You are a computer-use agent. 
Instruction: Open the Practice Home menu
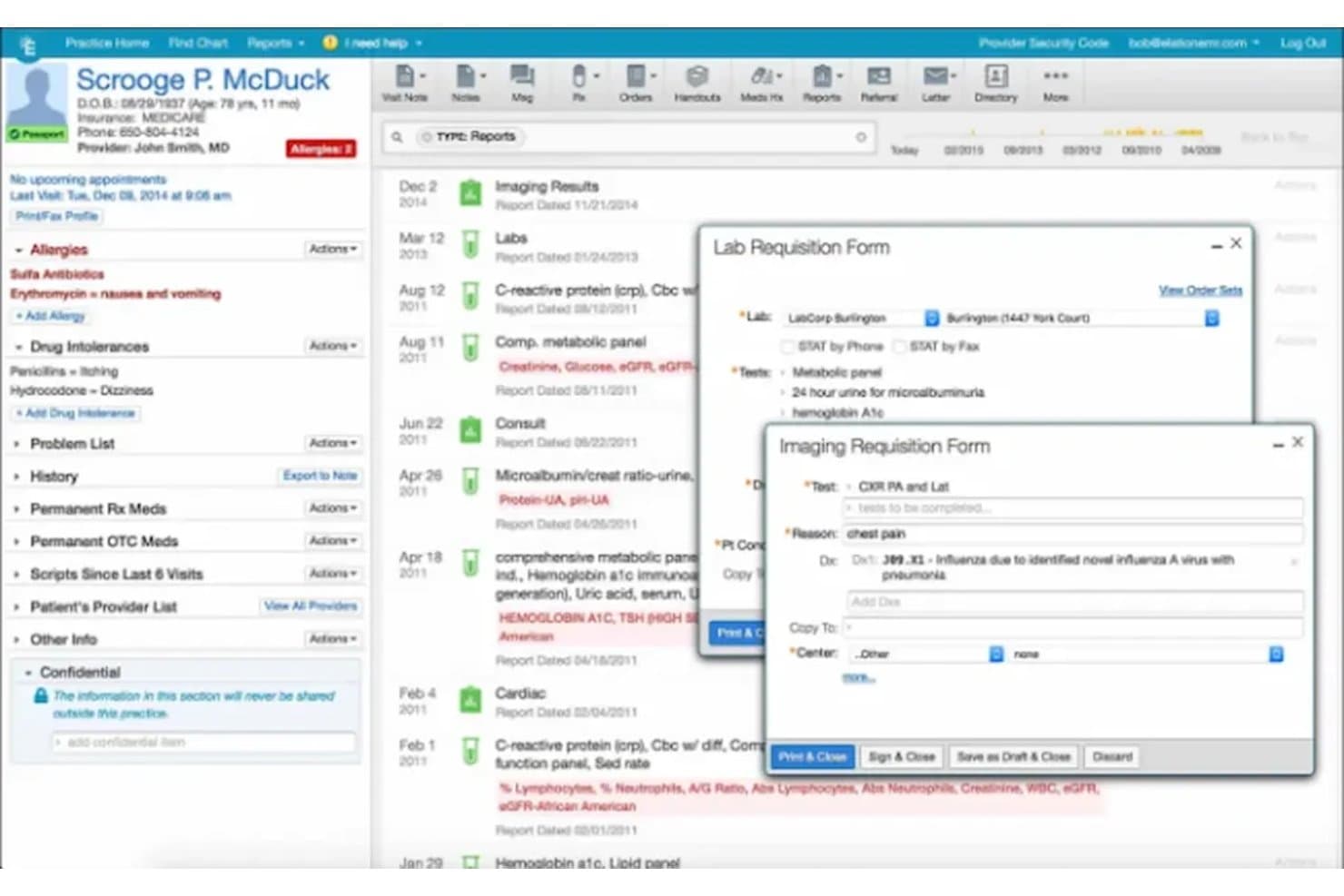pos(106,43)
